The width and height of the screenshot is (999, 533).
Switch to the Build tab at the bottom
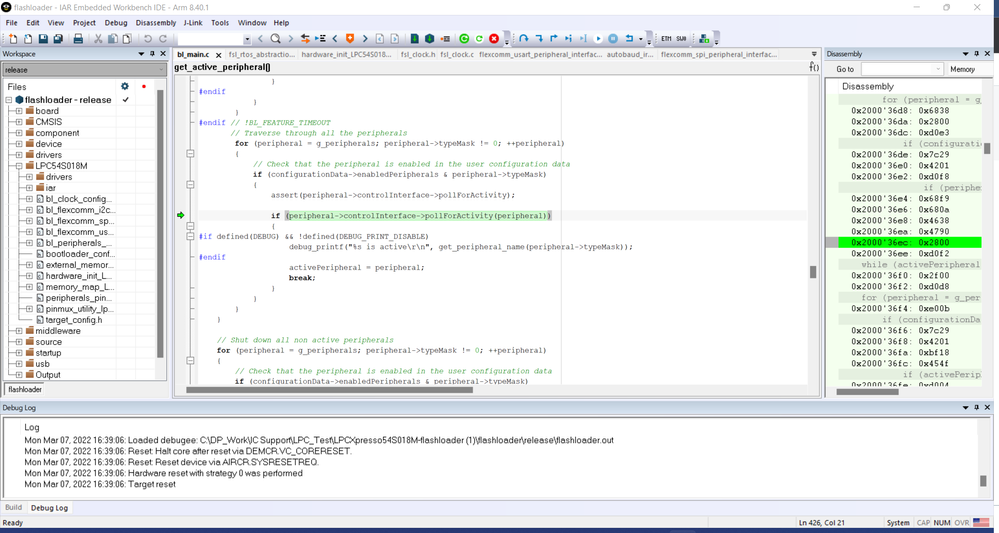[x=13, y=508]
